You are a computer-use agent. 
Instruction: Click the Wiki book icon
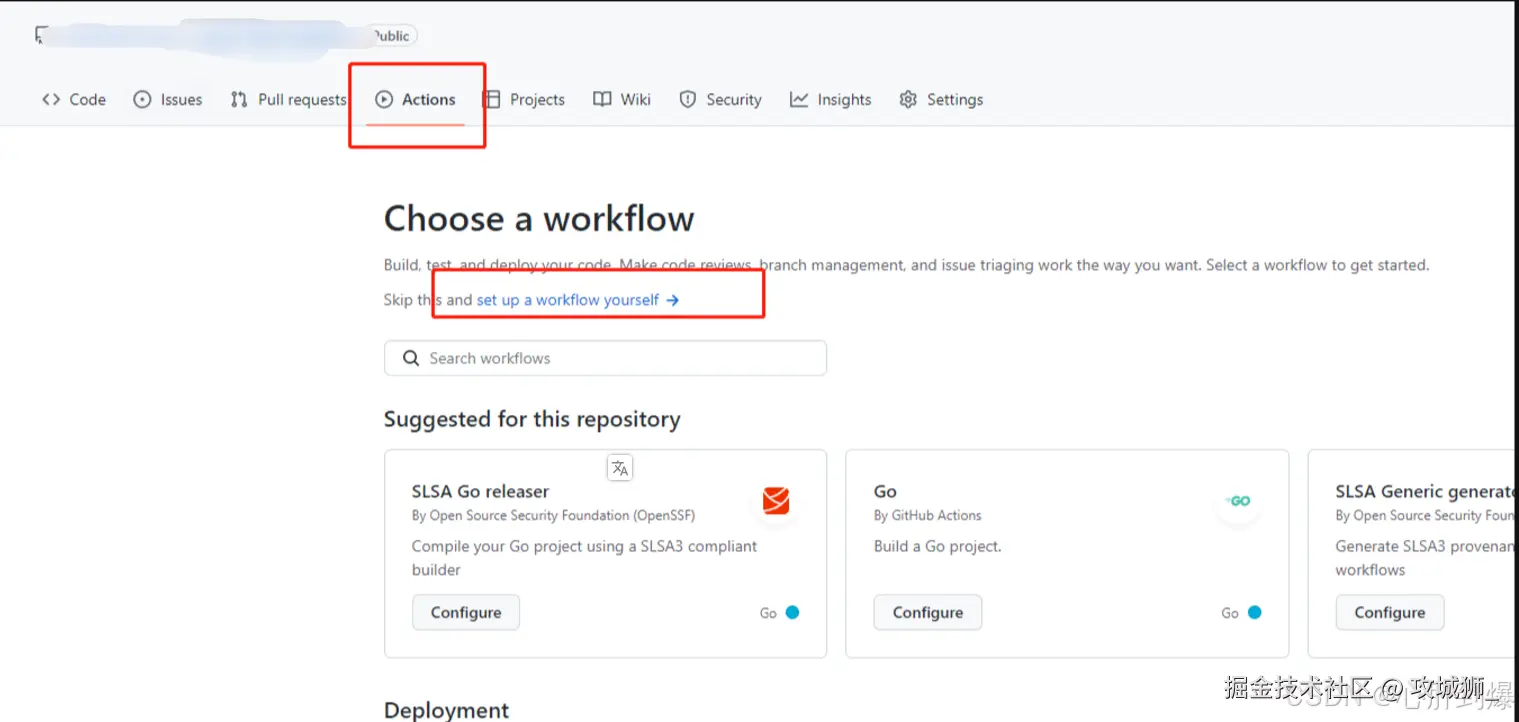pyautogui.click(x=602, y=99)
